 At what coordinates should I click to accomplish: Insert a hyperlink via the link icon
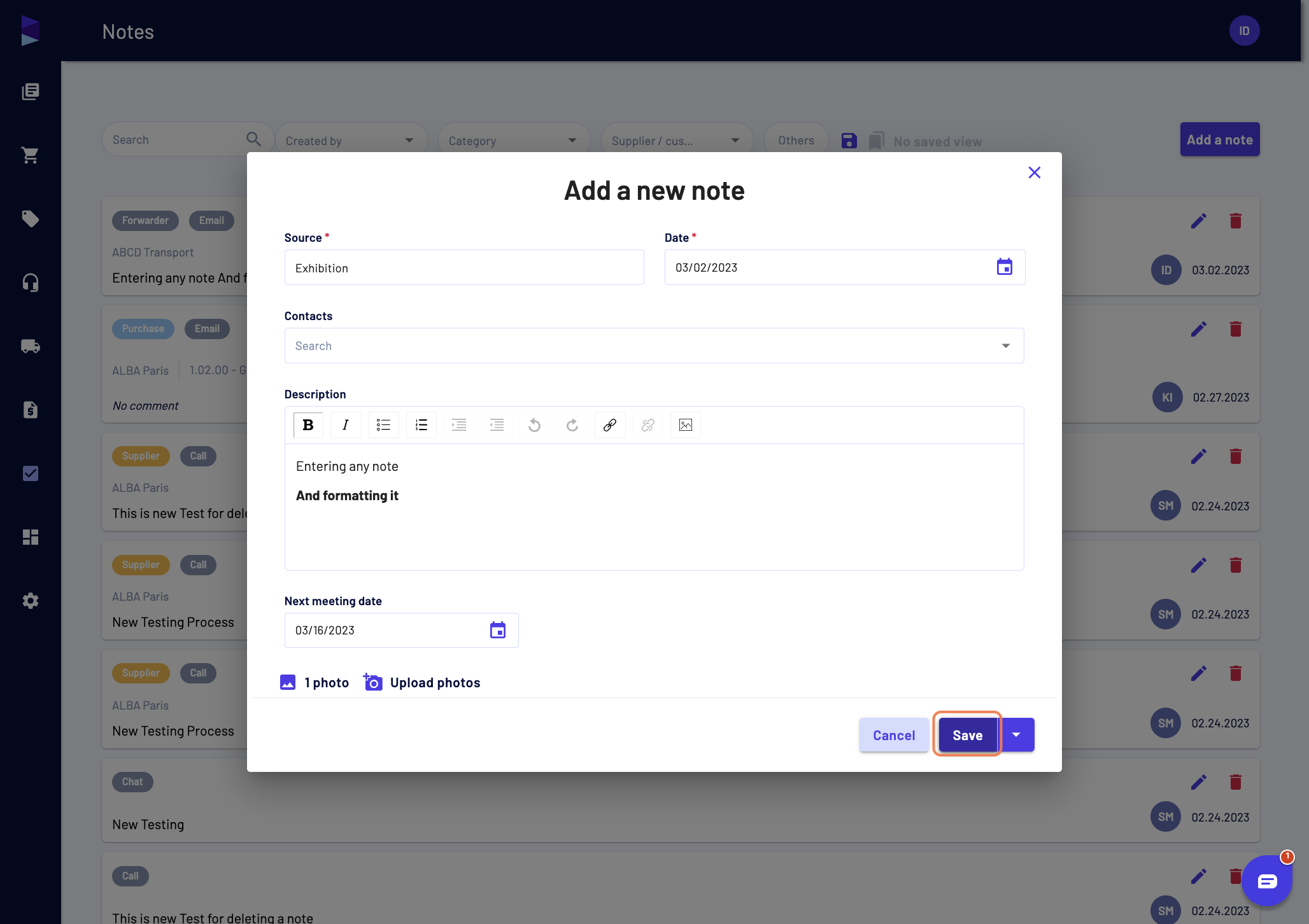pos(610,425)
